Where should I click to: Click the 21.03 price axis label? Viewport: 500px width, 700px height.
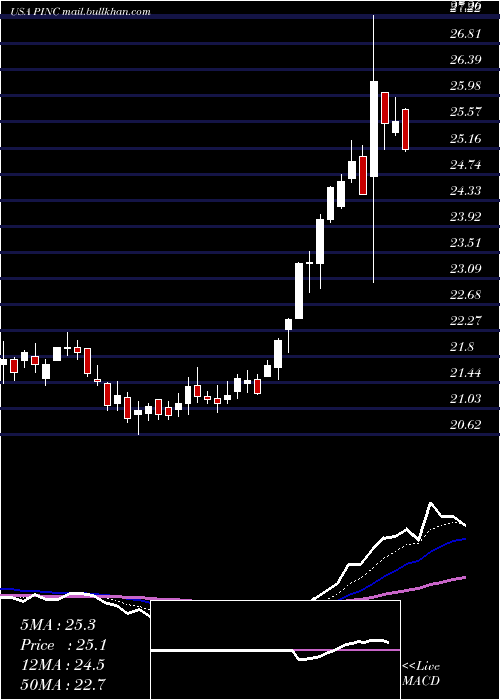[x=466, y=399]
